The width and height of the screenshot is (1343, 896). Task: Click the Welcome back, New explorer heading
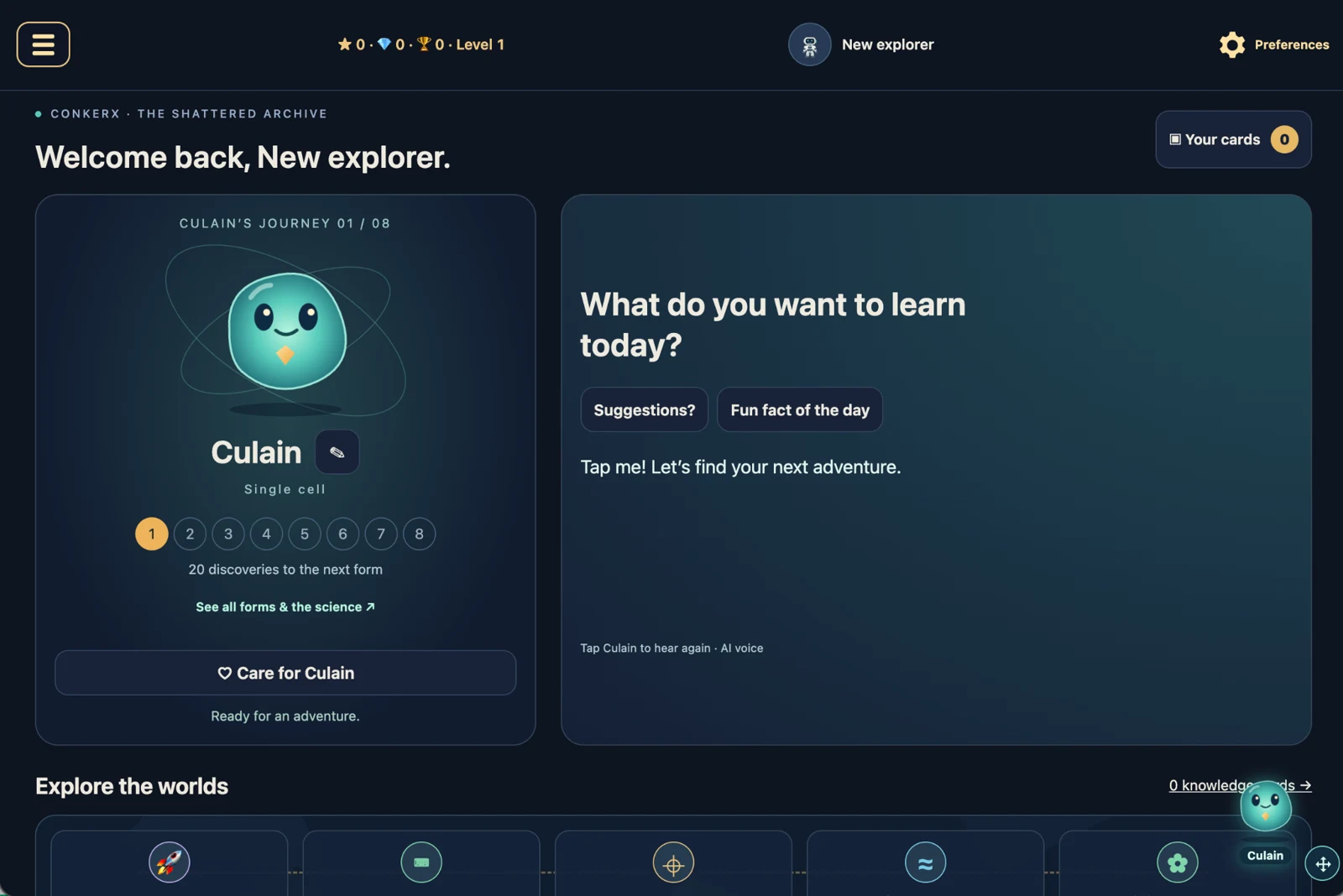(243, 157)
